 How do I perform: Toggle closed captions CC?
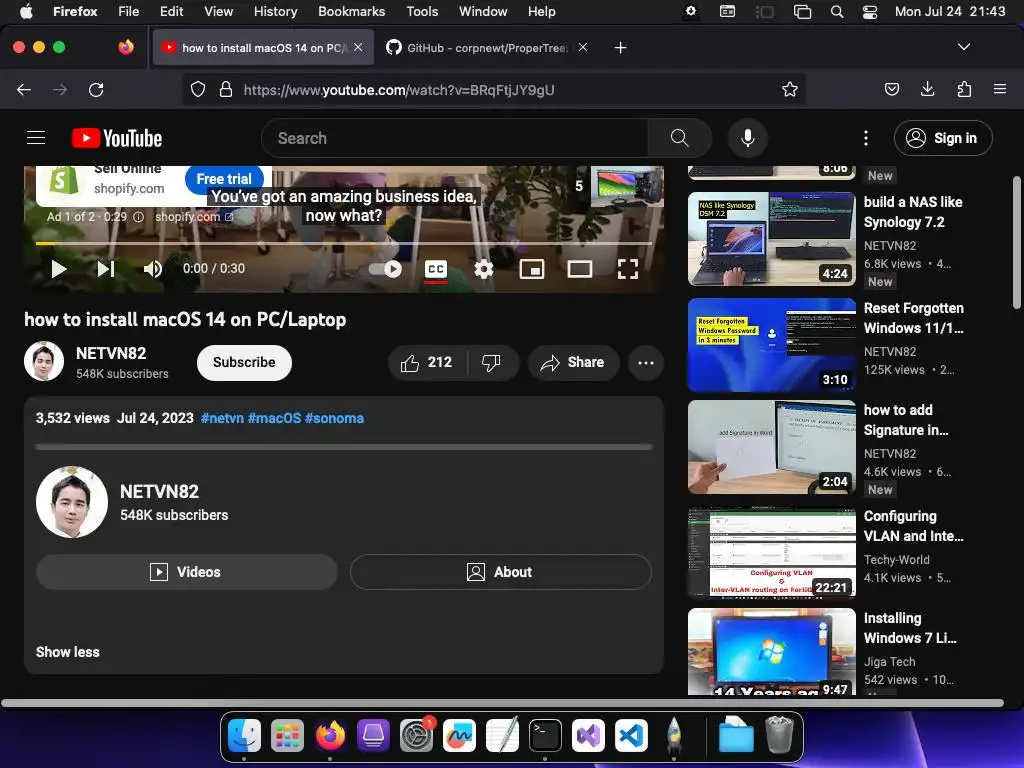click(436, 269)
